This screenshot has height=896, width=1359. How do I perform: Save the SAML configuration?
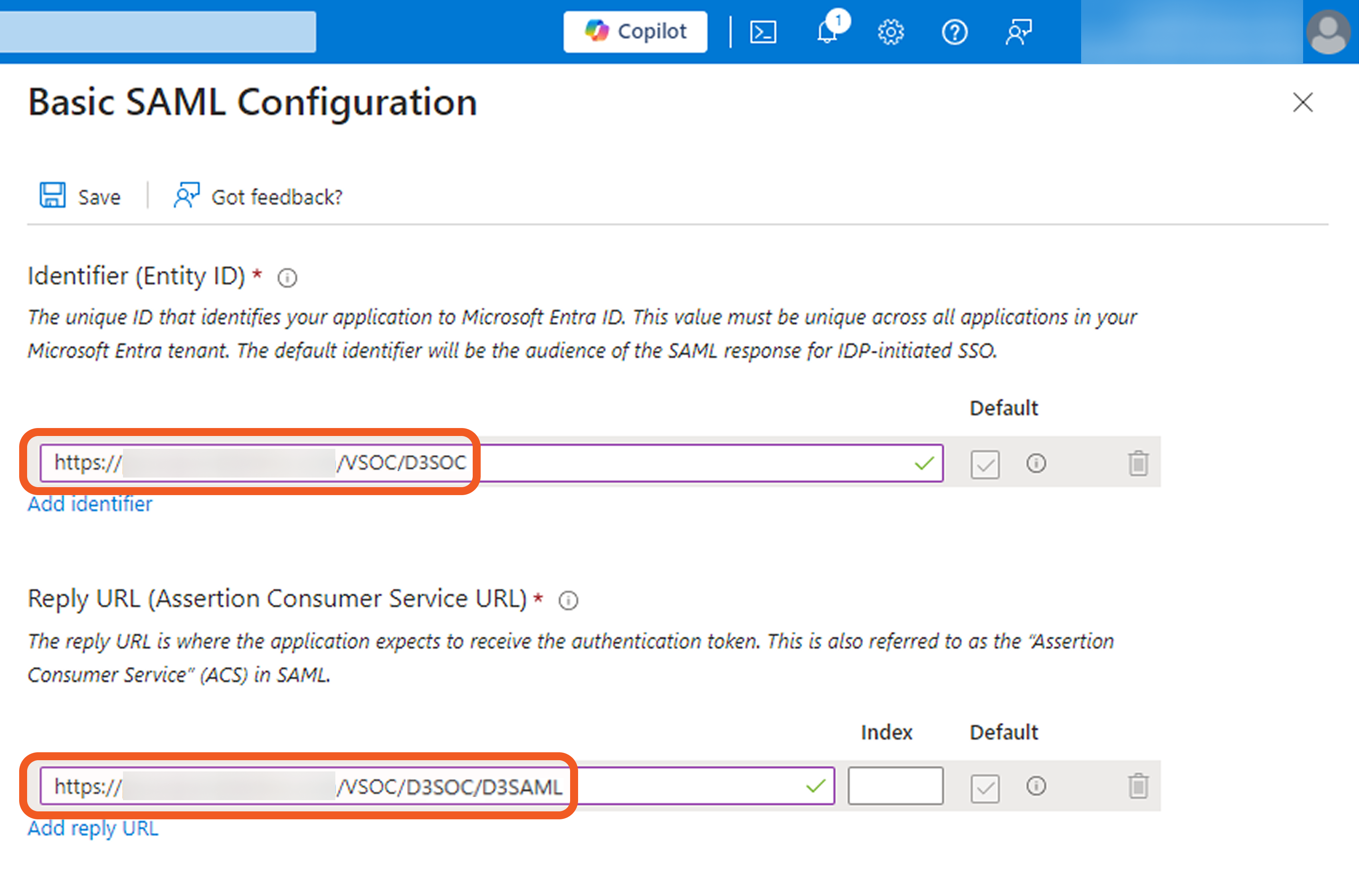click(80, 196)
